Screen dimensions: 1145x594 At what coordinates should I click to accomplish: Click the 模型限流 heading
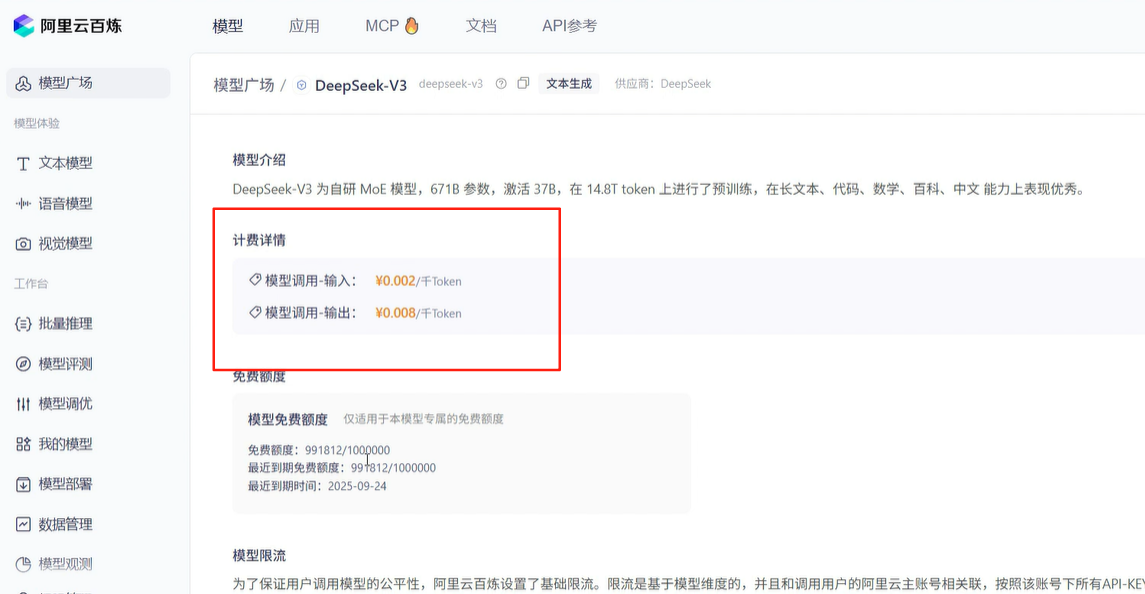(x=259, y=556)
